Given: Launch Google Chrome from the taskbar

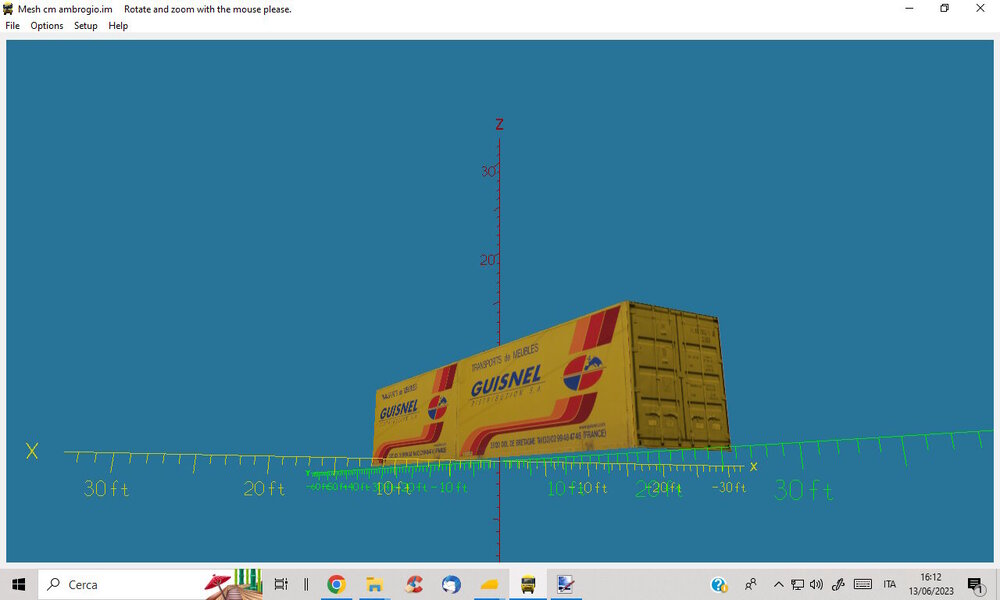Looking at the screenshot, I should point(336,584).
